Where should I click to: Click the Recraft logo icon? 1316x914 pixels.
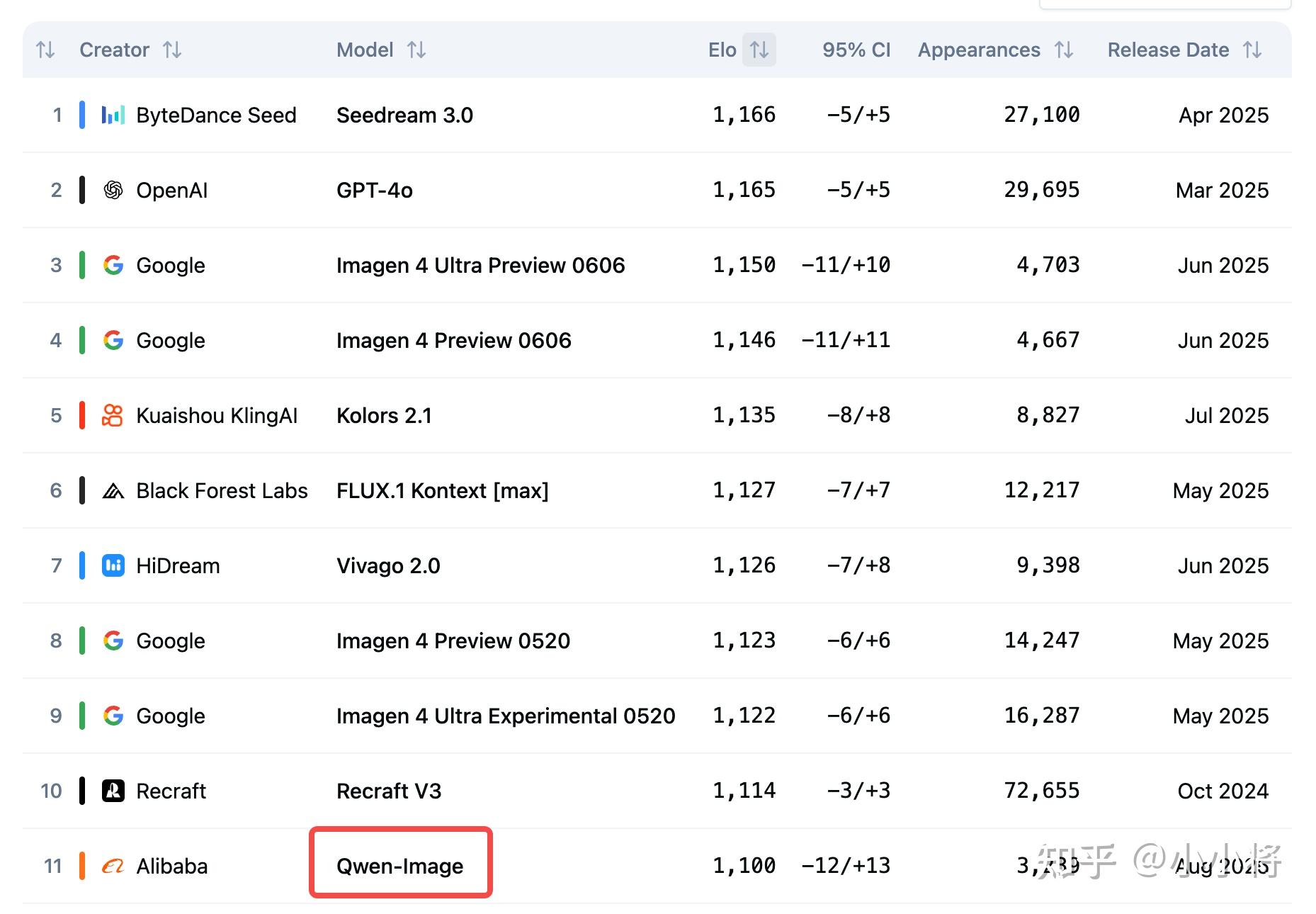click(113, 791)
